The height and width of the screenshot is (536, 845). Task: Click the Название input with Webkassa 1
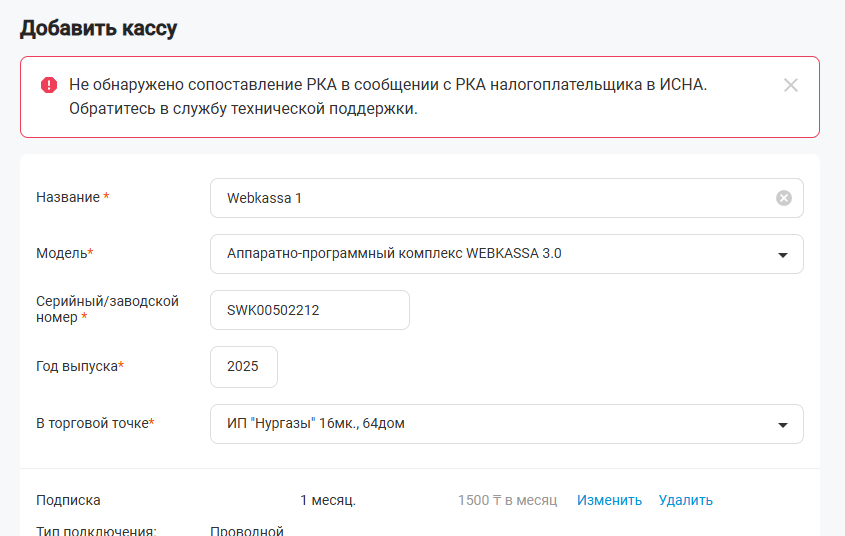pos(507,198)
